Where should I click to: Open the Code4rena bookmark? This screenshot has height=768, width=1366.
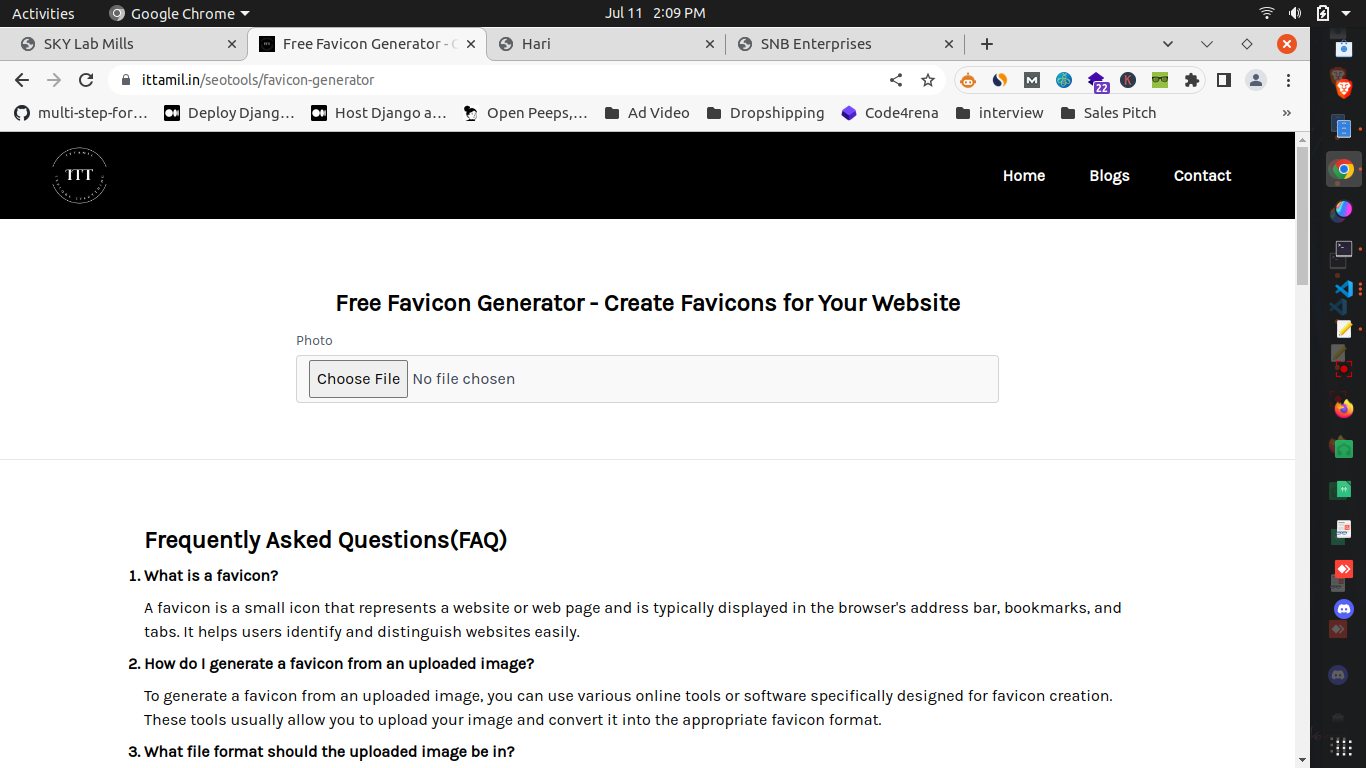[x=890, y=113]
